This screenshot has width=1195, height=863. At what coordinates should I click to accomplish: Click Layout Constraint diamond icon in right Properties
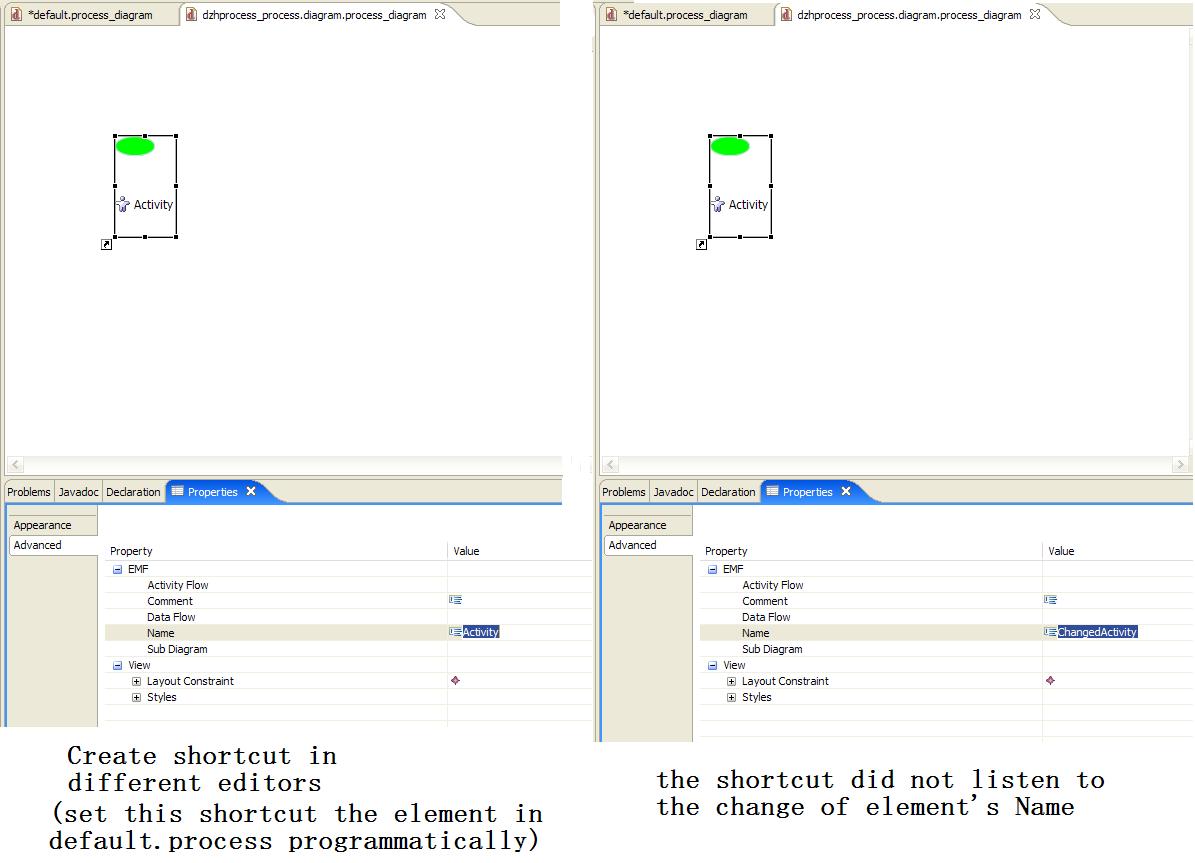(1051, 680)
